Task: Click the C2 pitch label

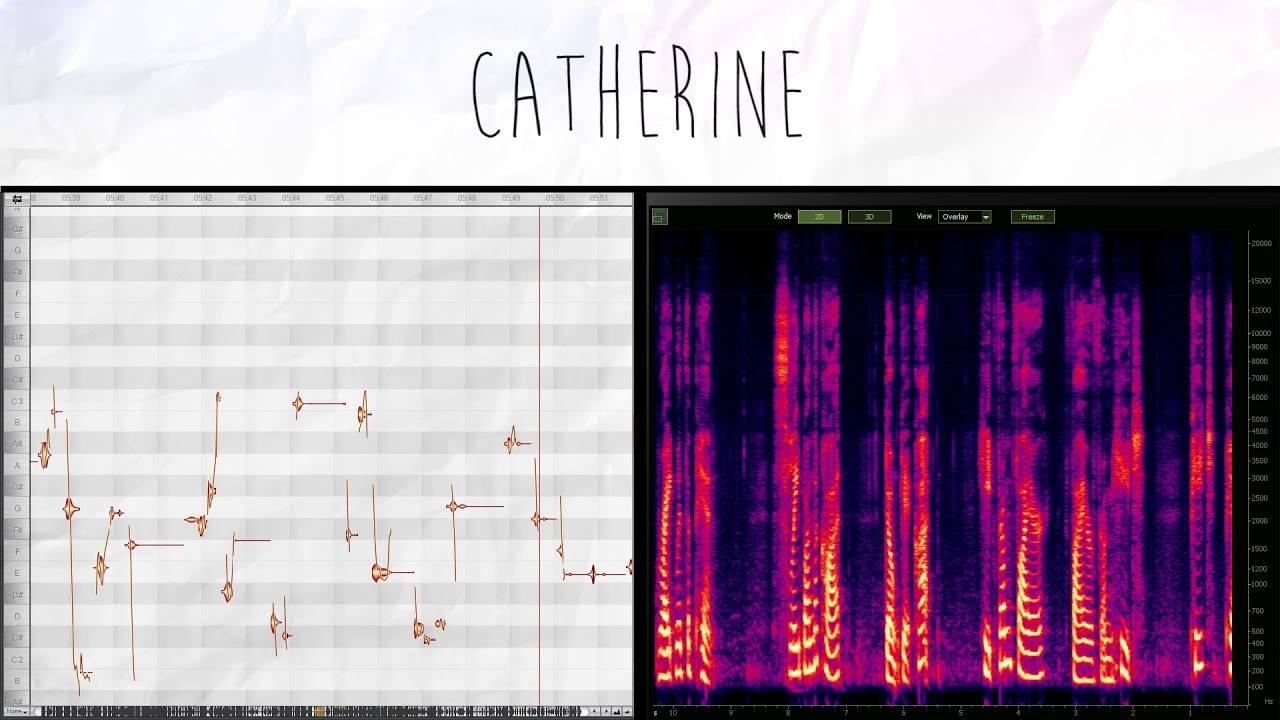Action: pyautogui.click(x=16, y=659)
